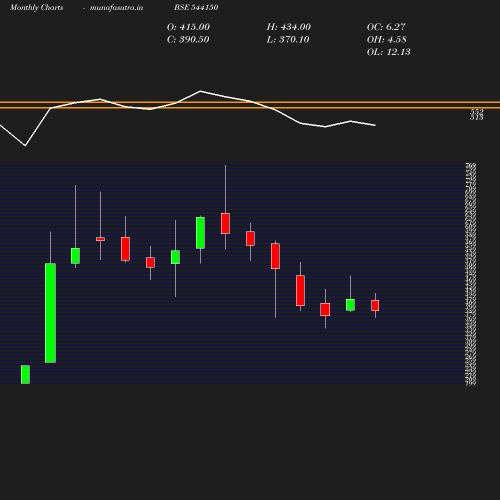Image resolution: width=500 pixels, height=500 pixels.
Task: Click the open price 'O: 415.00'
Action: 188,27
